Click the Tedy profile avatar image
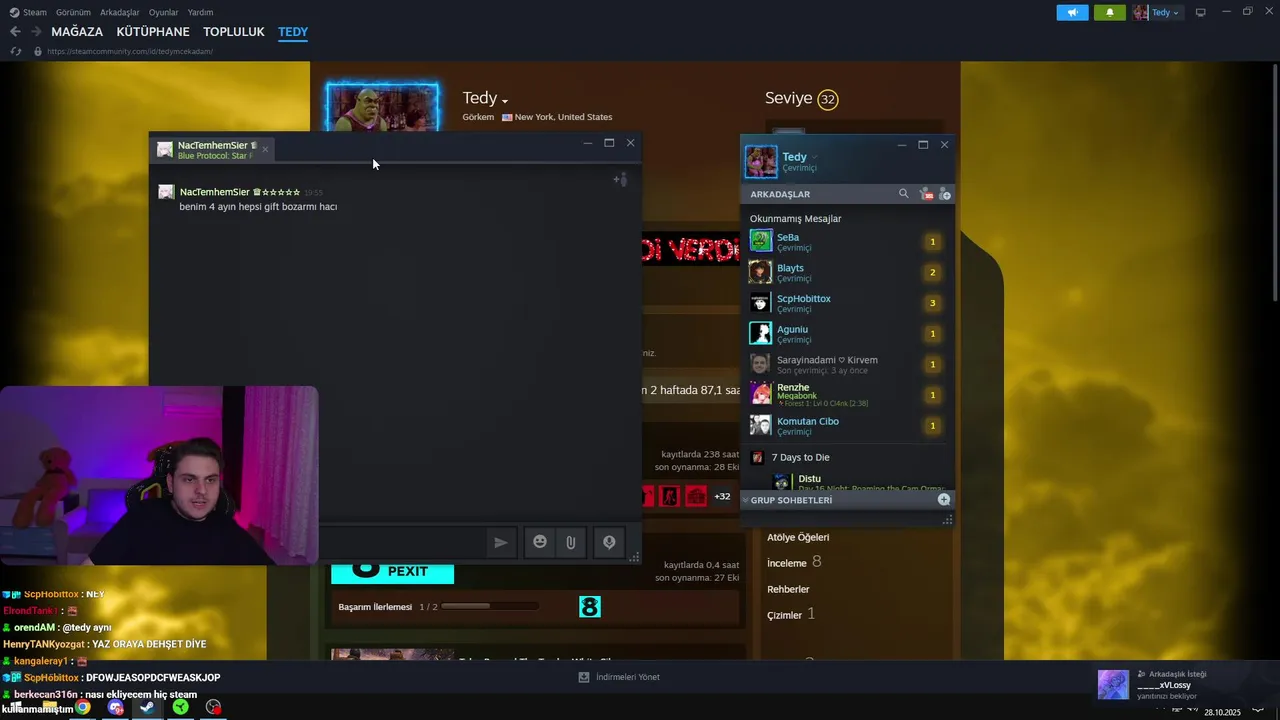This screenshot has width=1280, height=720. point(382,108)
